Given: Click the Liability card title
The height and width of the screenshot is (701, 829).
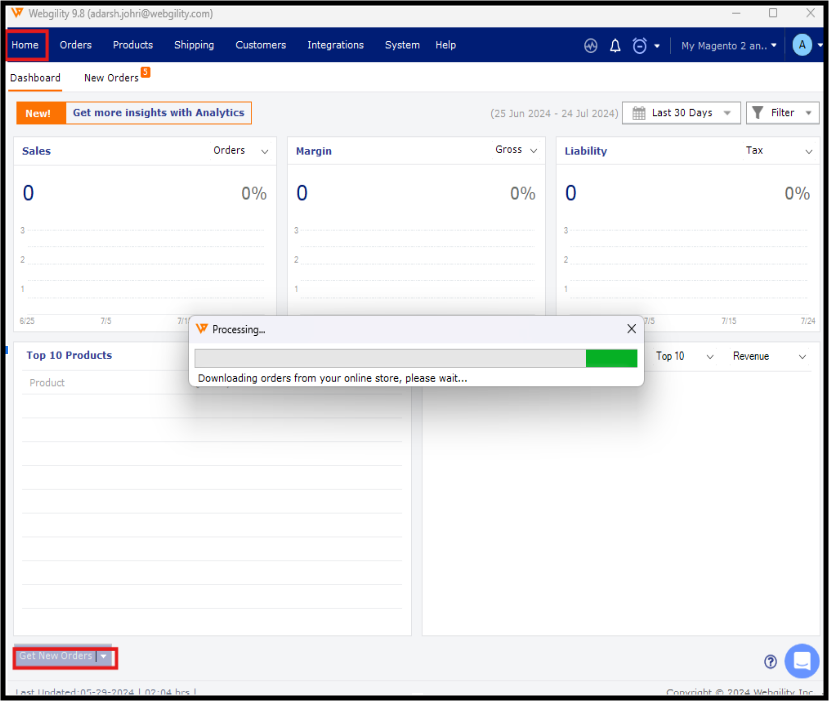Looking at the screenshot, I should (x=586, y=151).
